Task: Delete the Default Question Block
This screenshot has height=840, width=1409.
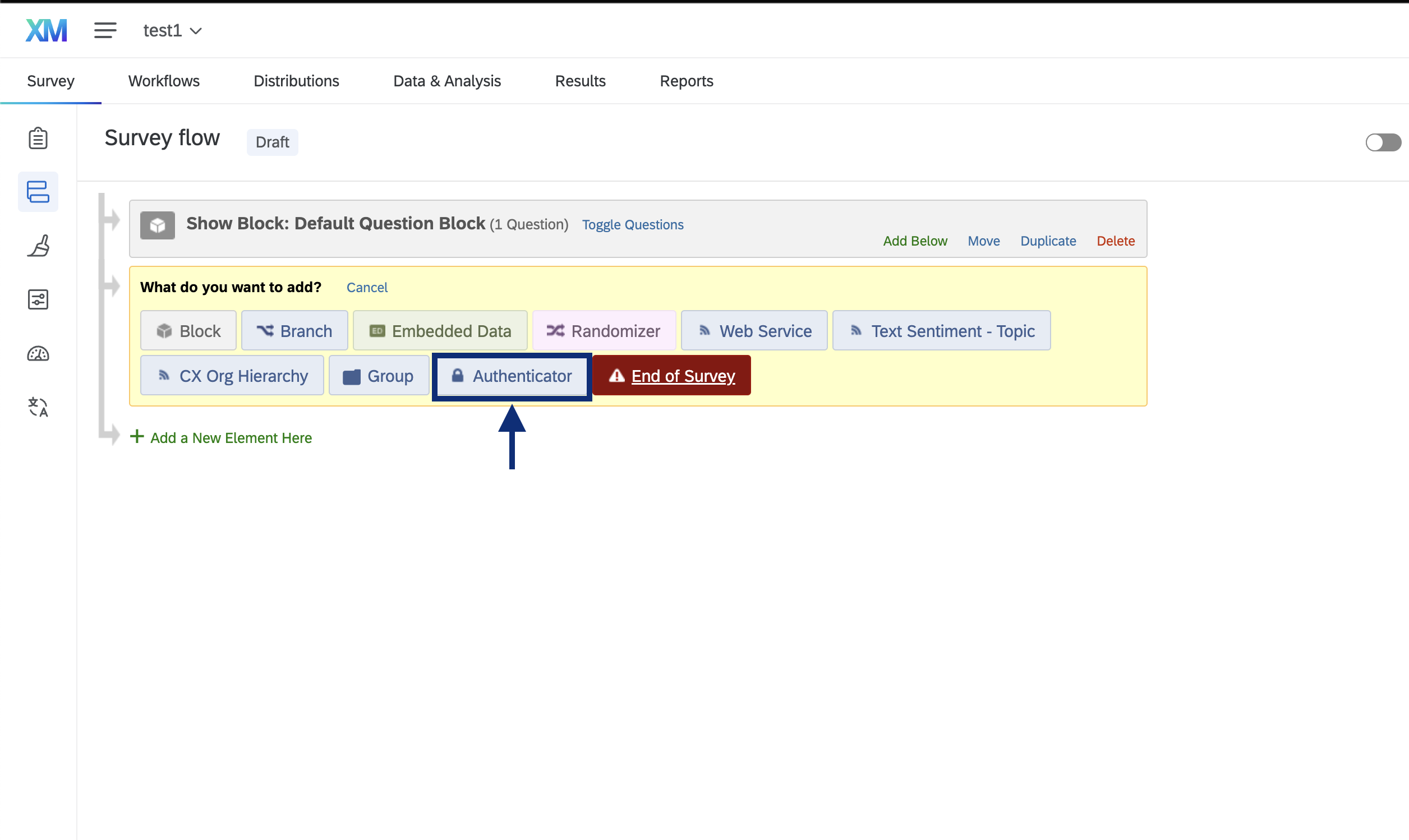Action: [x=1115, y=241]
